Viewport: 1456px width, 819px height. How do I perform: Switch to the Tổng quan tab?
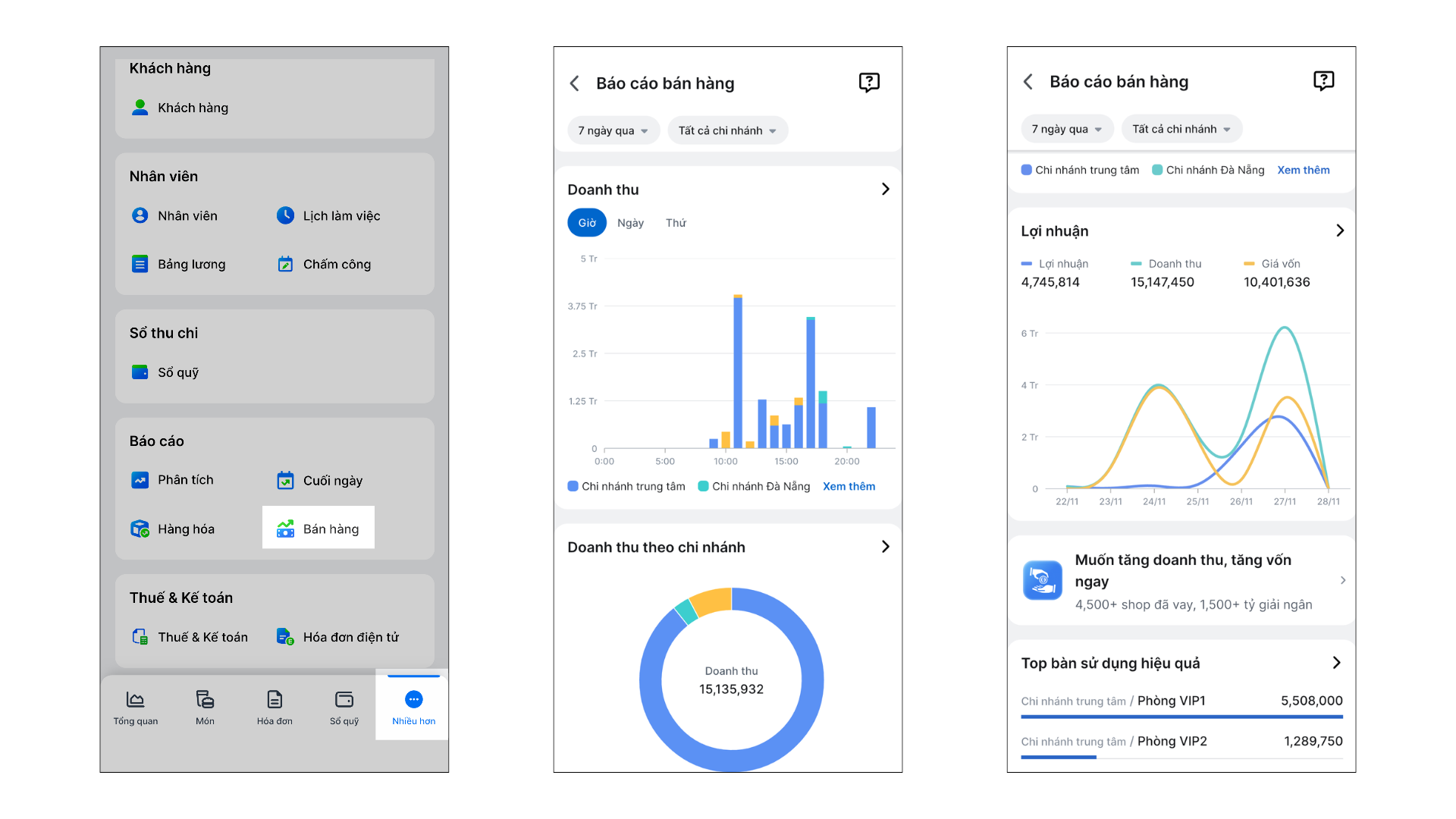point(136,708)
